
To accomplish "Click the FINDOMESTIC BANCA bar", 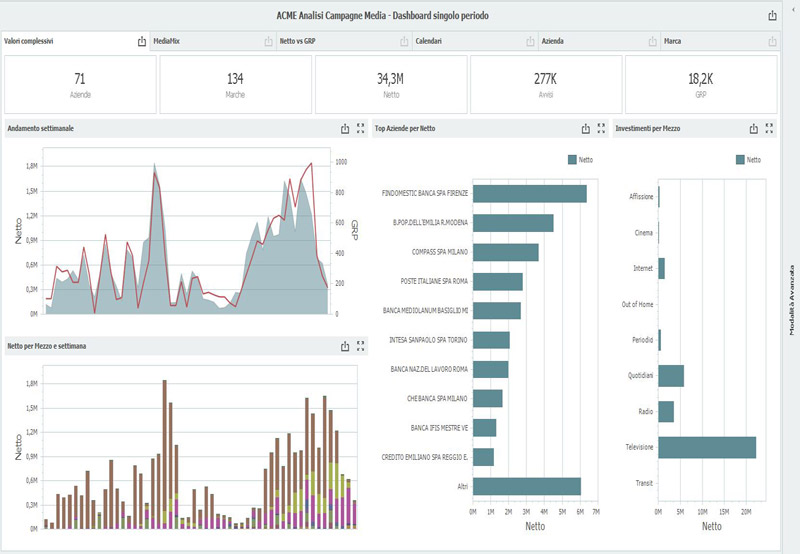I will (529, 193).
